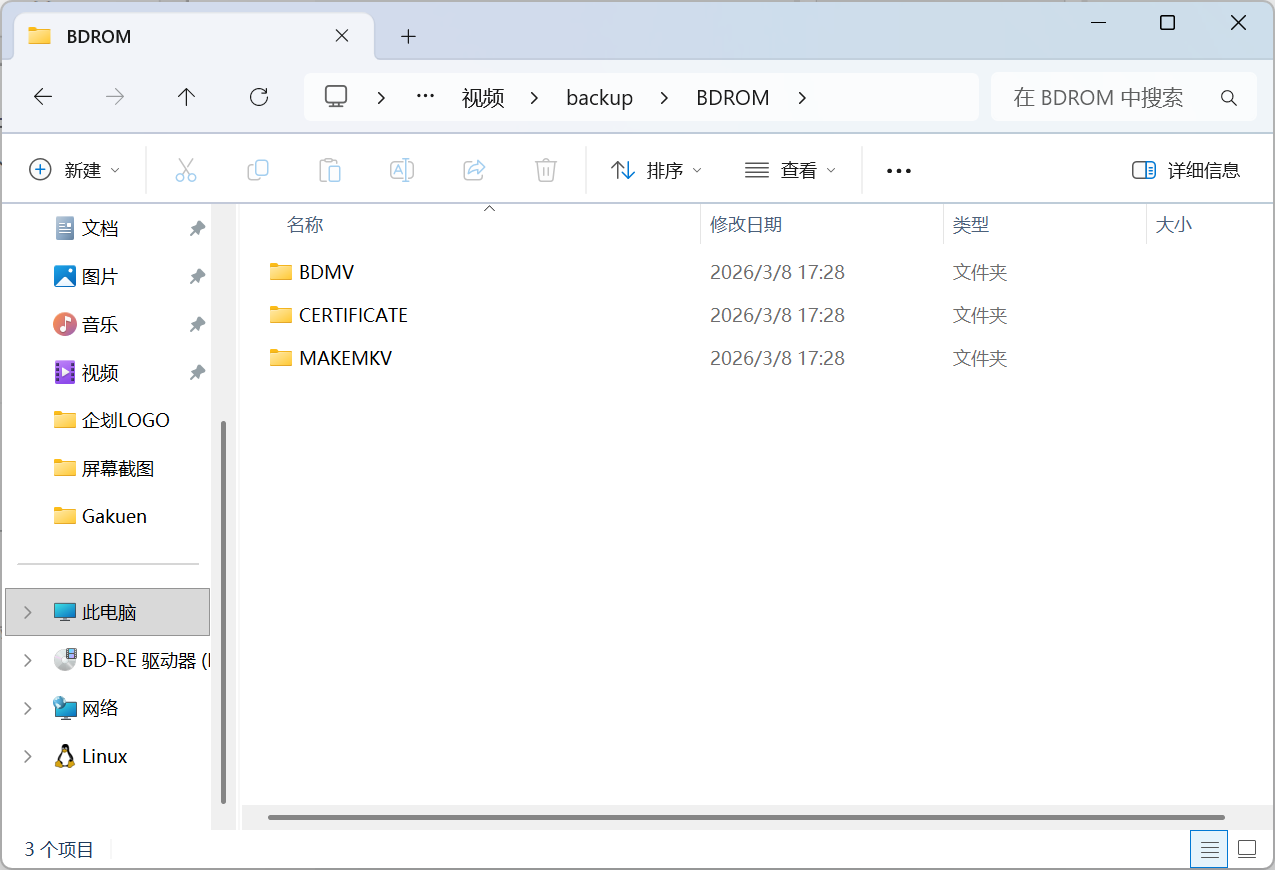This screenshot has height=870, width=1275.
Task: Unpin 音乐 using its pin icon
Action: (x=197, y=325)
